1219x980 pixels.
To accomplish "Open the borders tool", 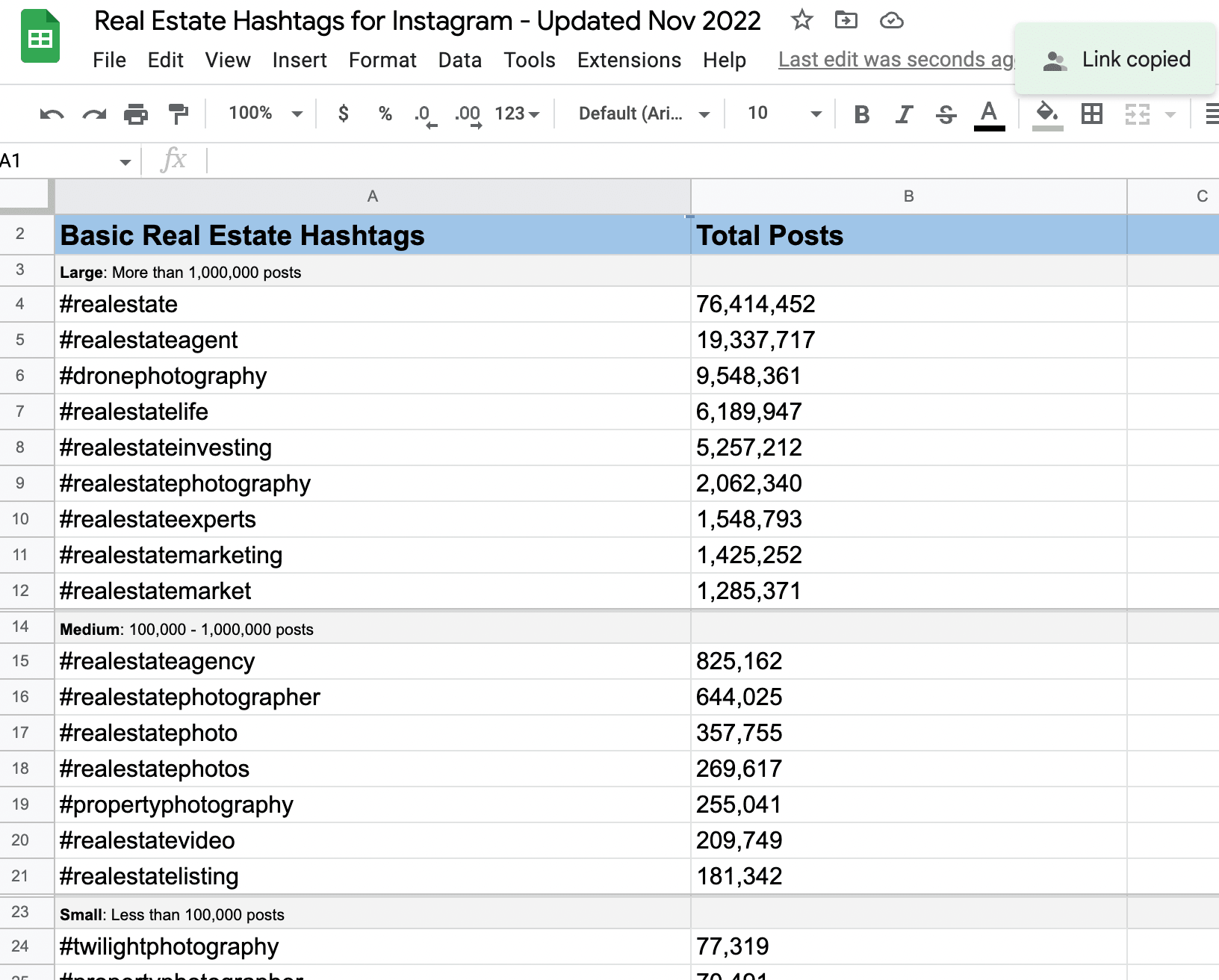I will click(x=1092, y=114).
